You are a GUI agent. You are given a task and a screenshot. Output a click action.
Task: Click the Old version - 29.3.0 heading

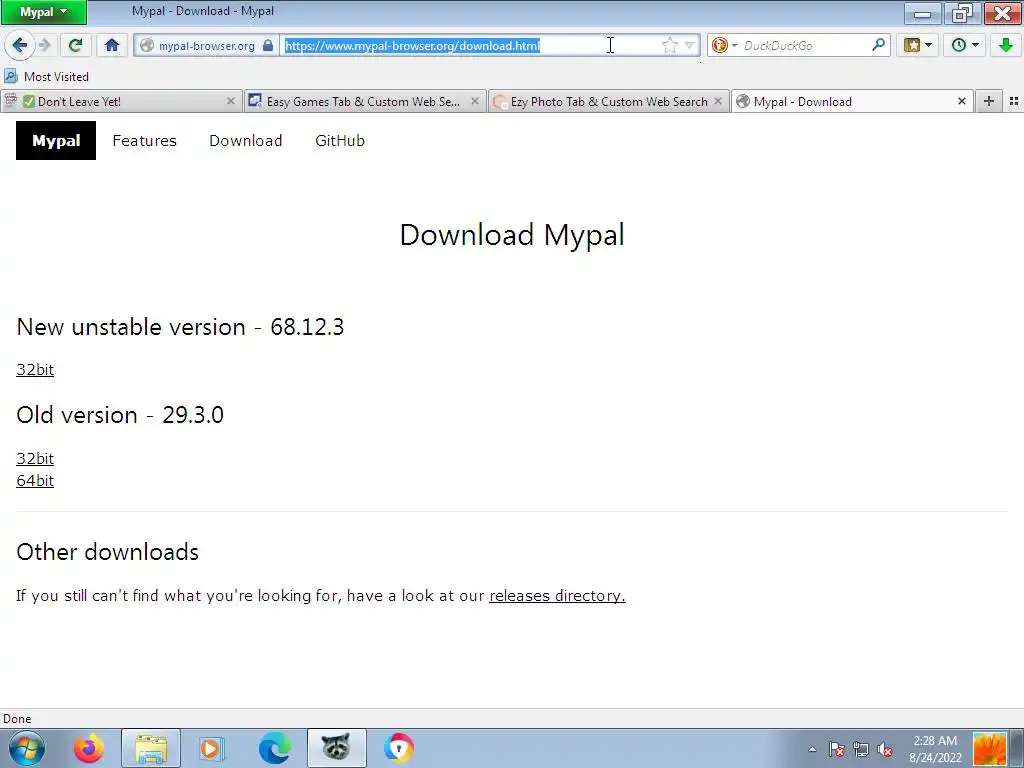click(120, 415)
